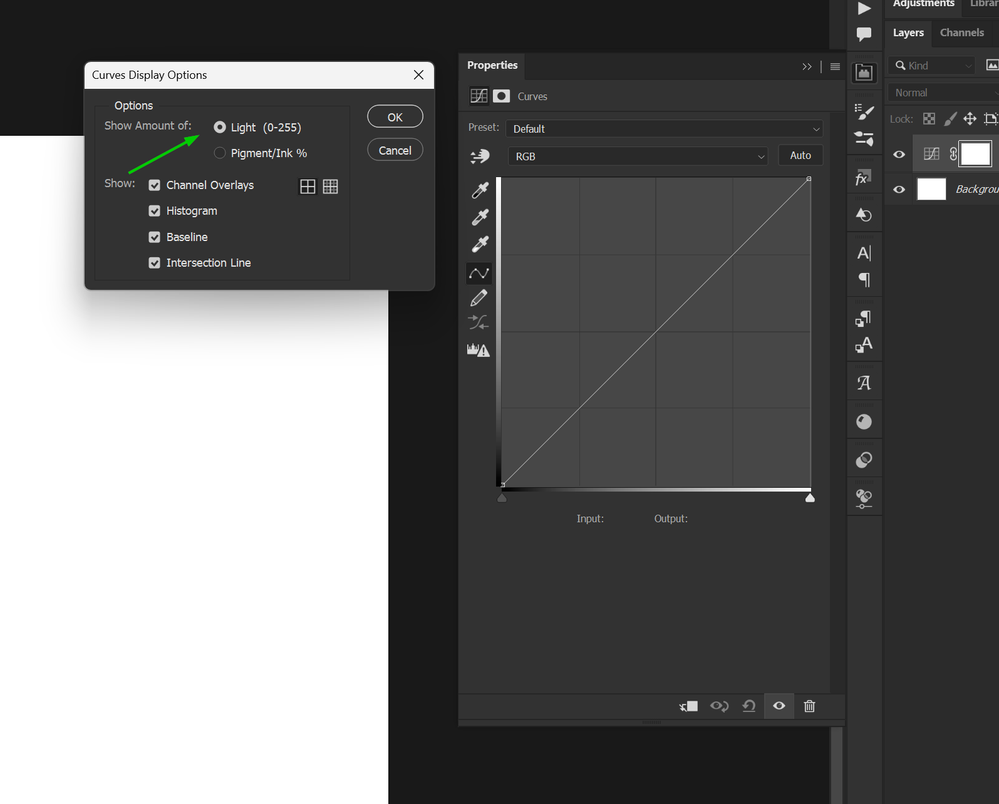Open the Comments speech bubble panel
999x804 pixels.
click(864, 34)
